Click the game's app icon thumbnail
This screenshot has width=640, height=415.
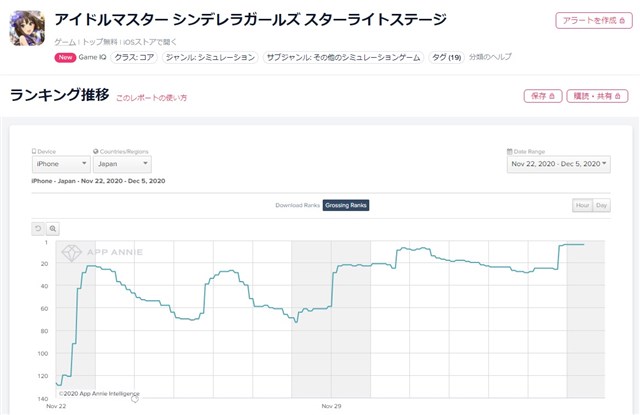point(27,28)
